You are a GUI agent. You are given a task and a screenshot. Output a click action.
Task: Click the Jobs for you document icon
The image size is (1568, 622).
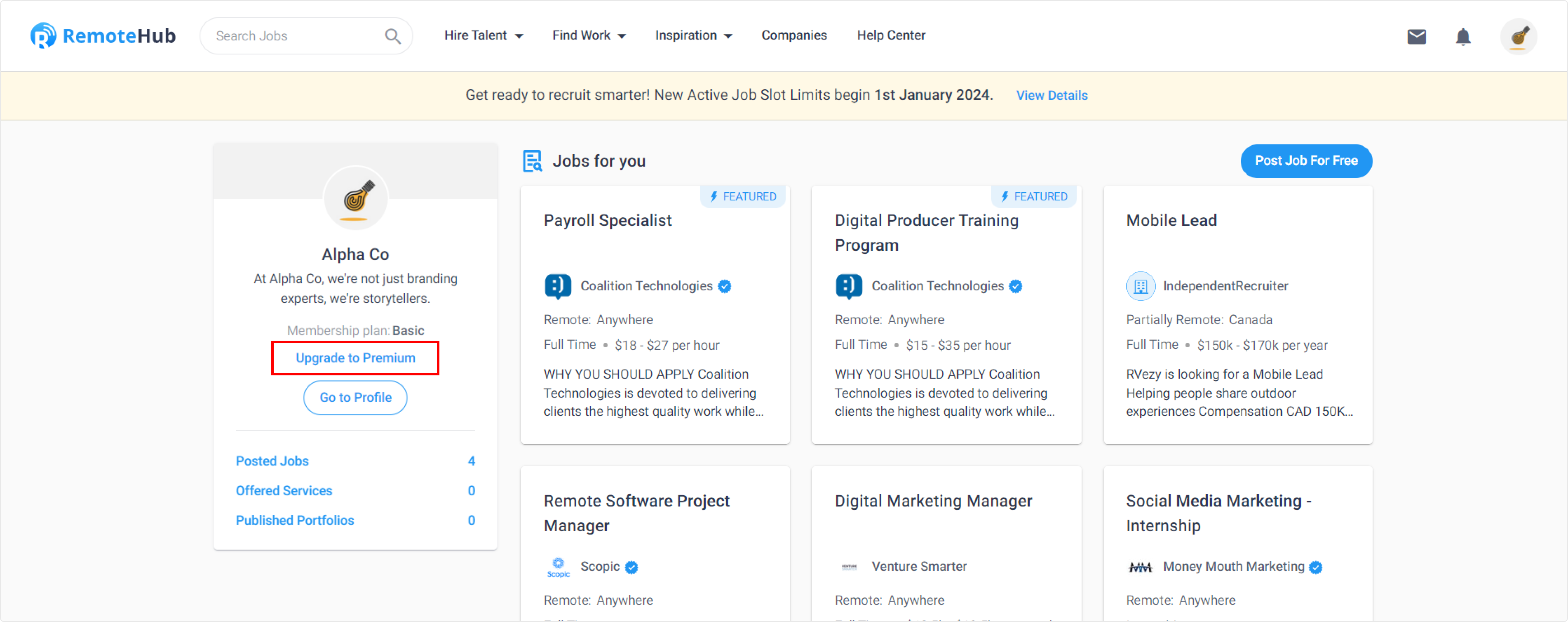[x=532, y=161]
